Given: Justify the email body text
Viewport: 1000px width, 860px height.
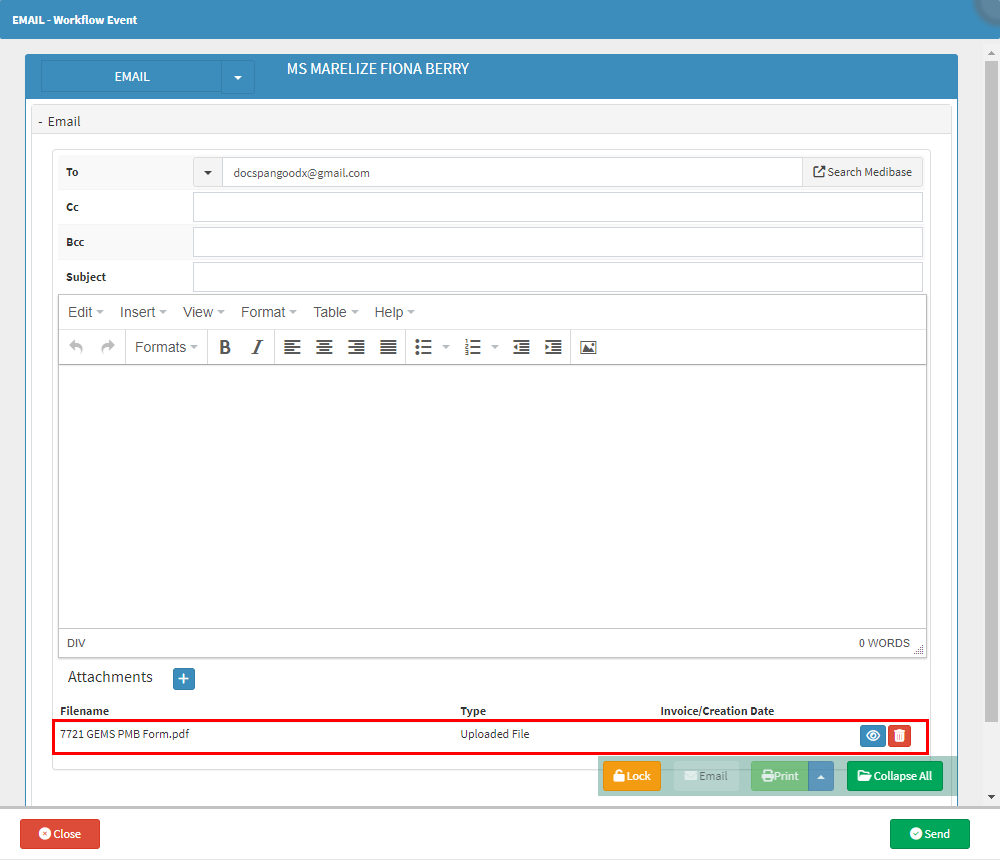Looking at the screenshot, I should tap(388, 347).
